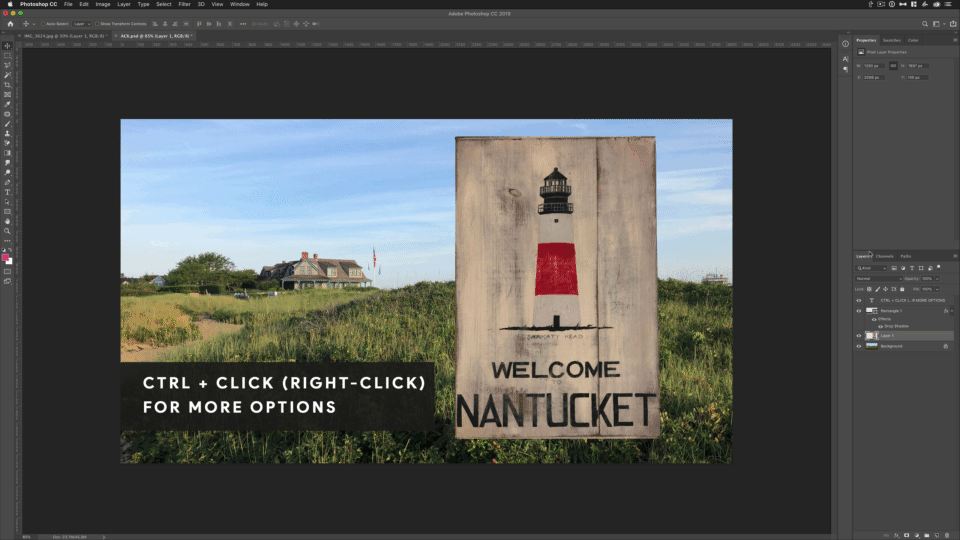This screenshot has width=960, height=540.
Task: Switch to the IMG_3624.jpg document tab
Action: click(x=64, y=36)
